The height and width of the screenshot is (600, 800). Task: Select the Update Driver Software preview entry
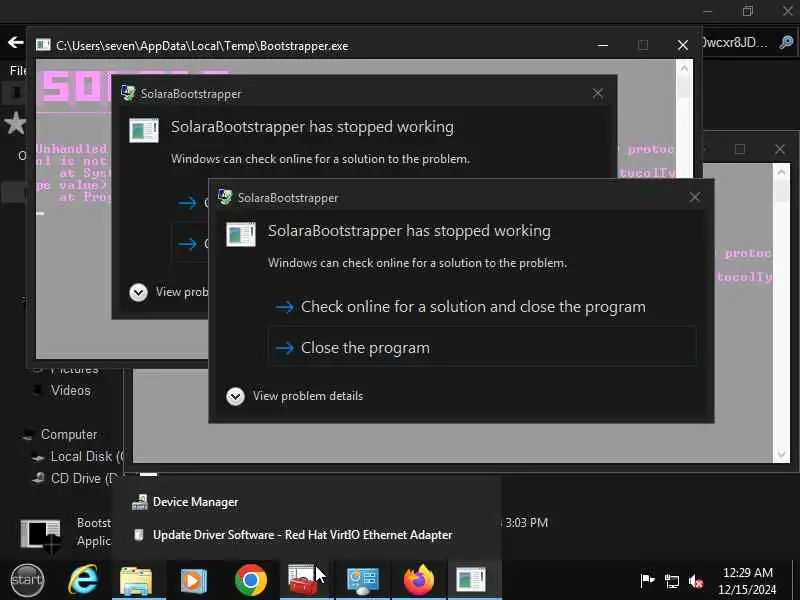click(292, 535)
